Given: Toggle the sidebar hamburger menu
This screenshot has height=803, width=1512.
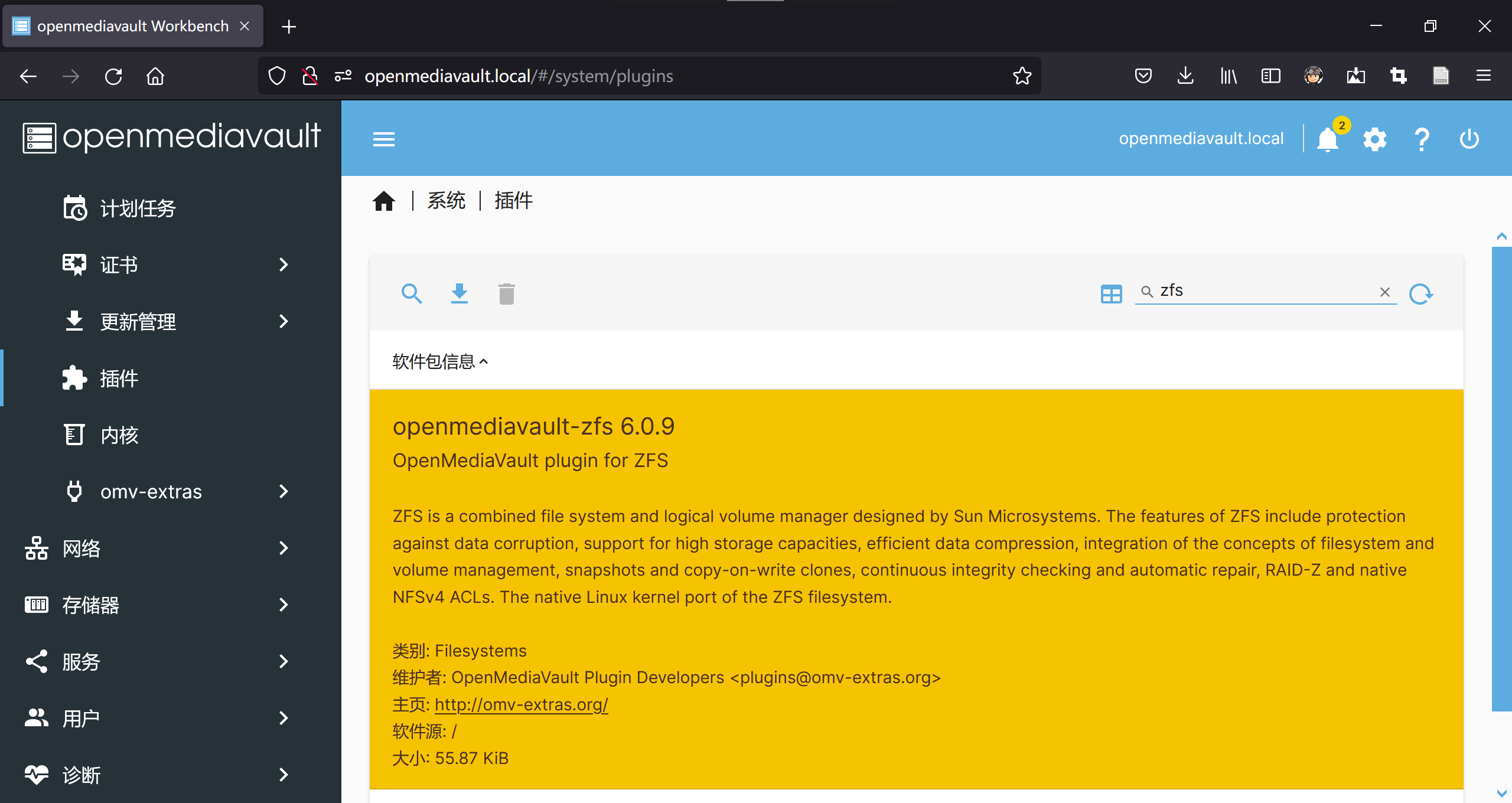Looking at the screenshot, I should click(x=384, y=140).
